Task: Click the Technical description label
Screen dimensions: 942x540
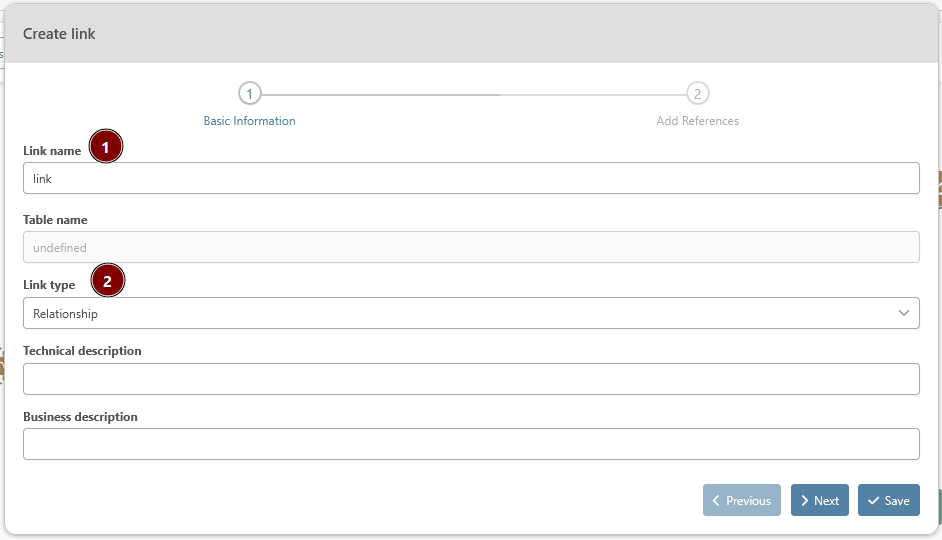Action: pos(82,351)
